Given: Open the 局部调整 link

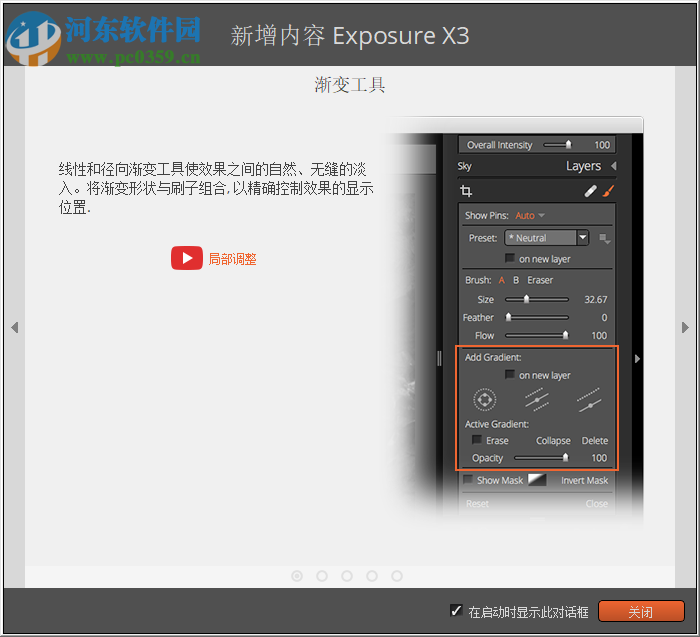Looking at the screenshot, I should coord(232,259).
